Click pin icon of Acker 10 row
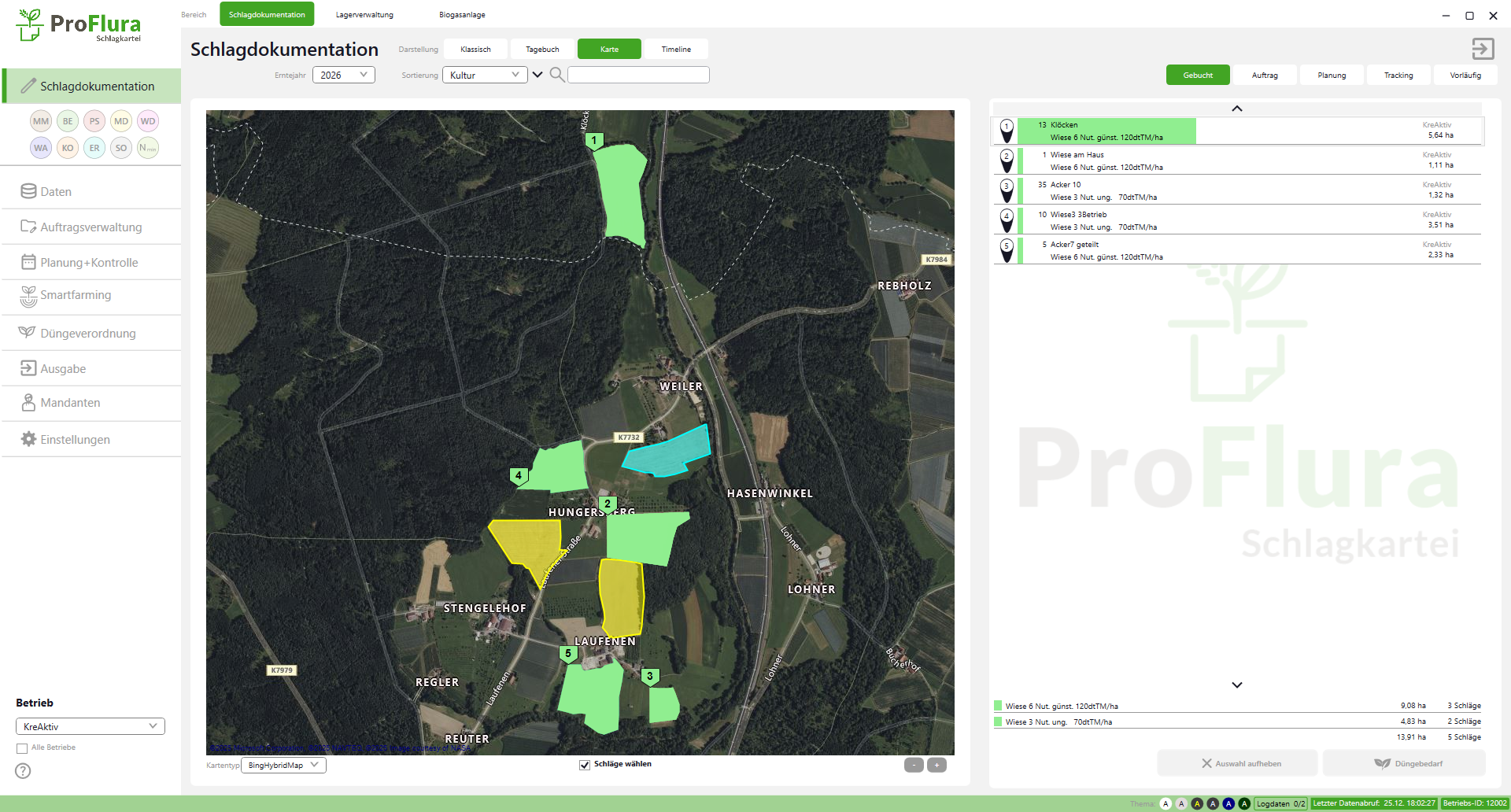 (1007, 190)
